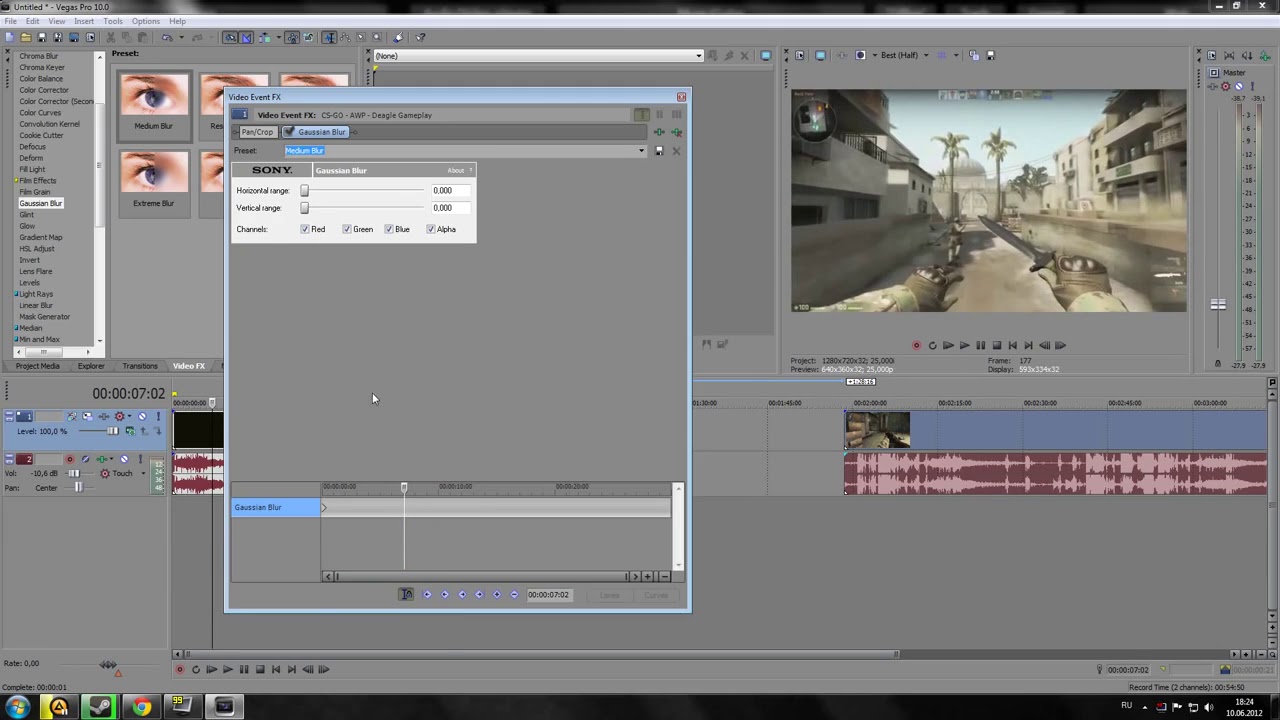This screenshot has width=1280, height=720.
Task: Create a new project from the toolbar
Action: point(9,38)
